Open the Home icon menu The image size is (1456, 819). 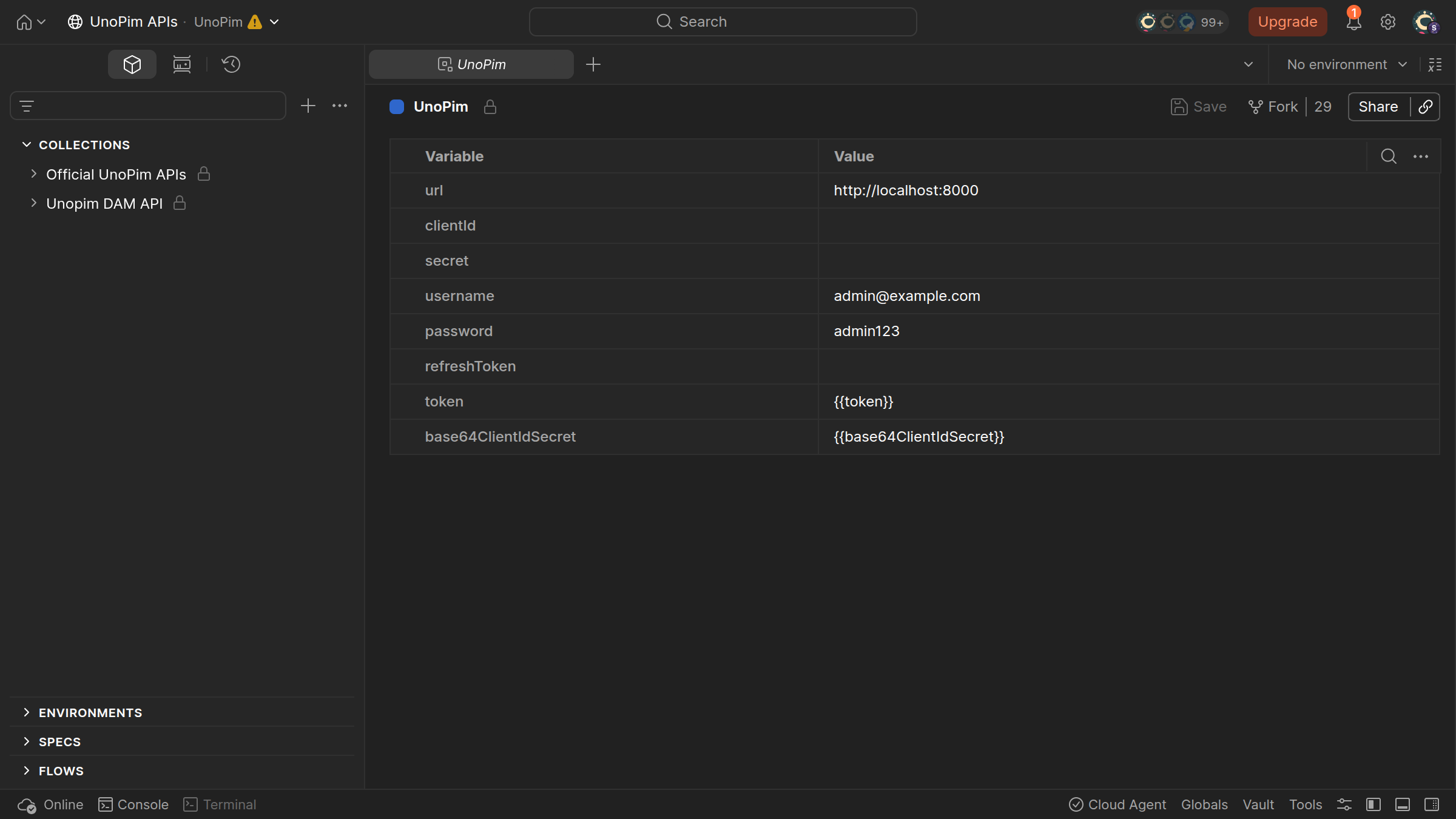pyautogui.click(x=30, y=22)
